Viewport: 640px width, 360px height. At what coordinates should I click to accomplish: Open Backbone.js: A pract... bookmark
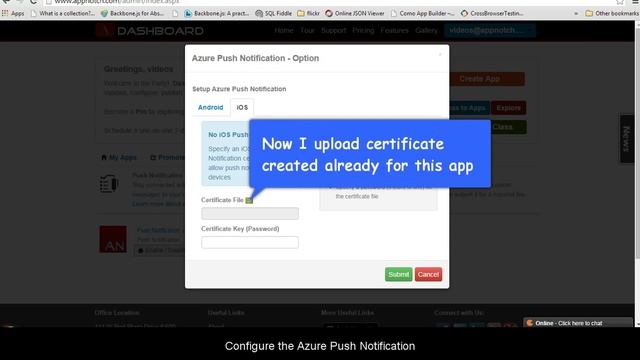(216, 13)
